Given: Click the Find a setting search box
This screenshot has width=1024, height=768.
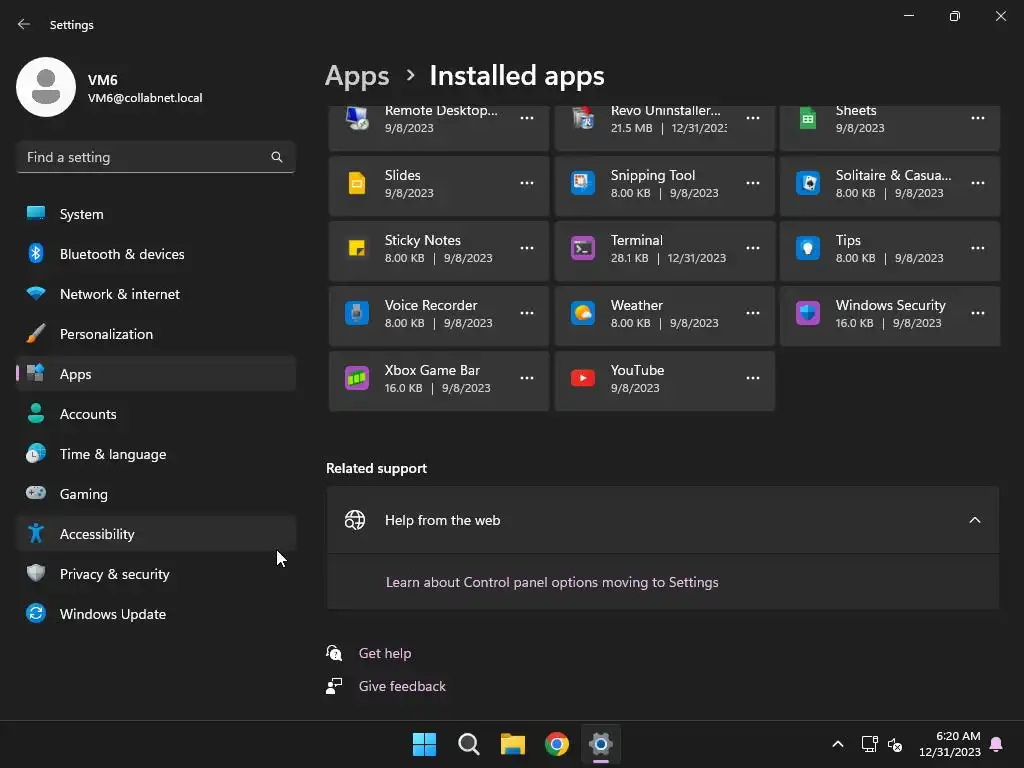Looking at the screenshot, I should [145, 157].
